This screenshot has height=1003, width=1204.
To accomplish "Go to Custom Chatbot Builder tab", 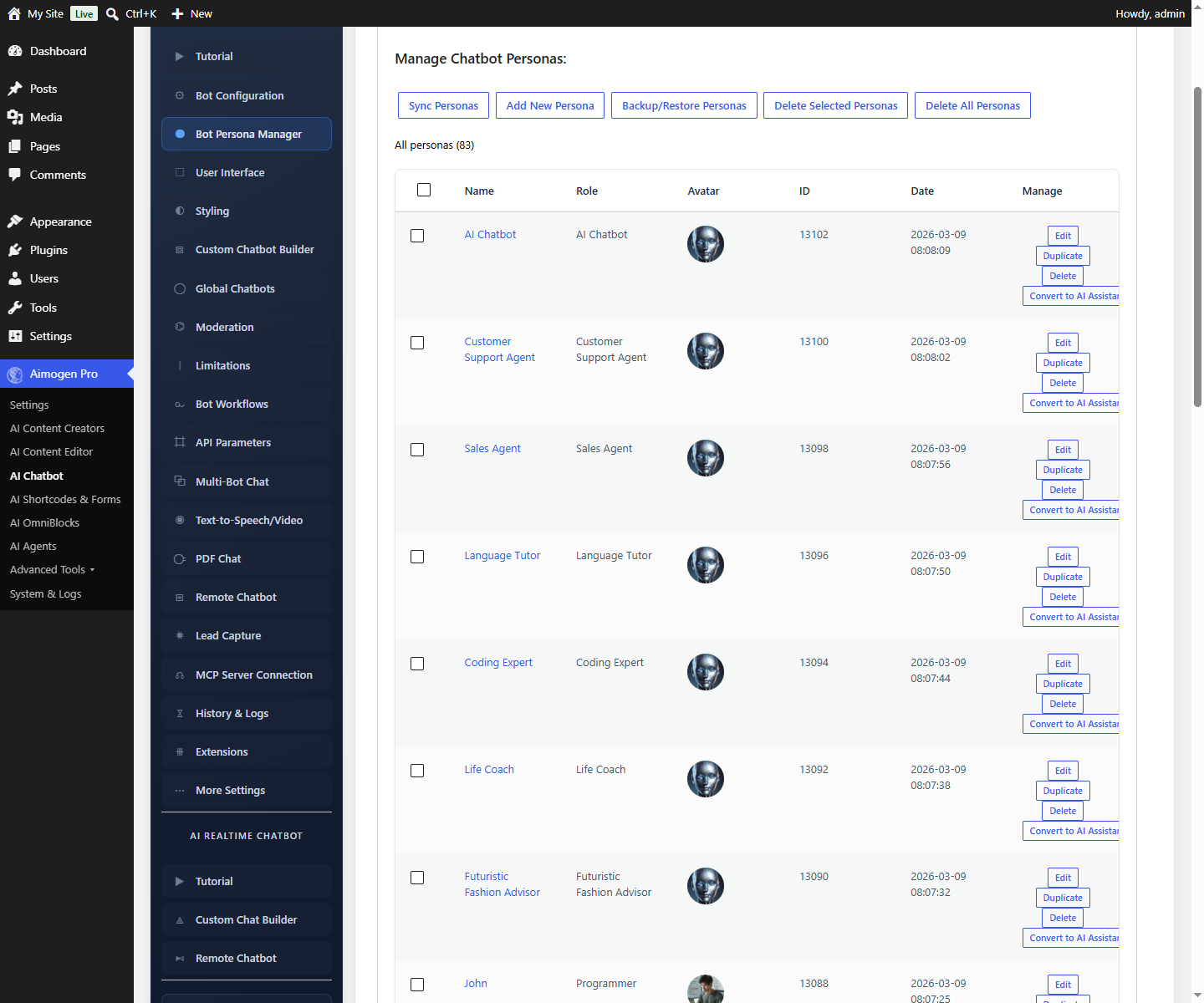I will [x=247, y=249].
